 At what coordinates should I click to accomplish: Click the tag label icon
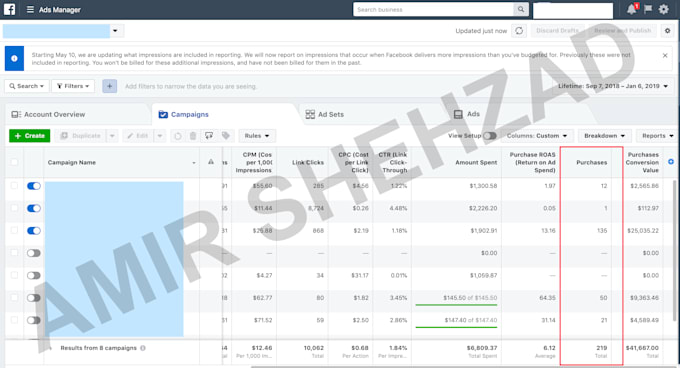(x=226, y=136)
